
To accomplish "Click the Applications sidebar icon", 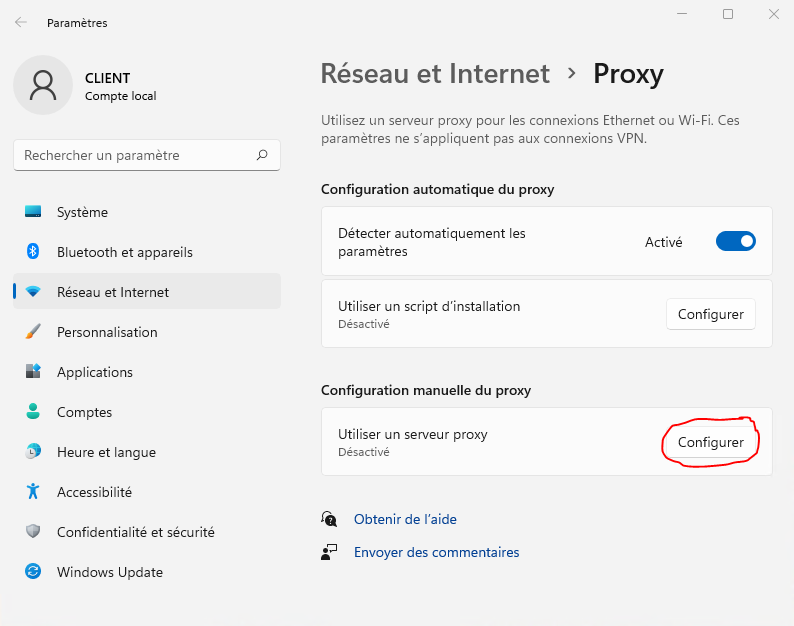I will tap(33, 371).
